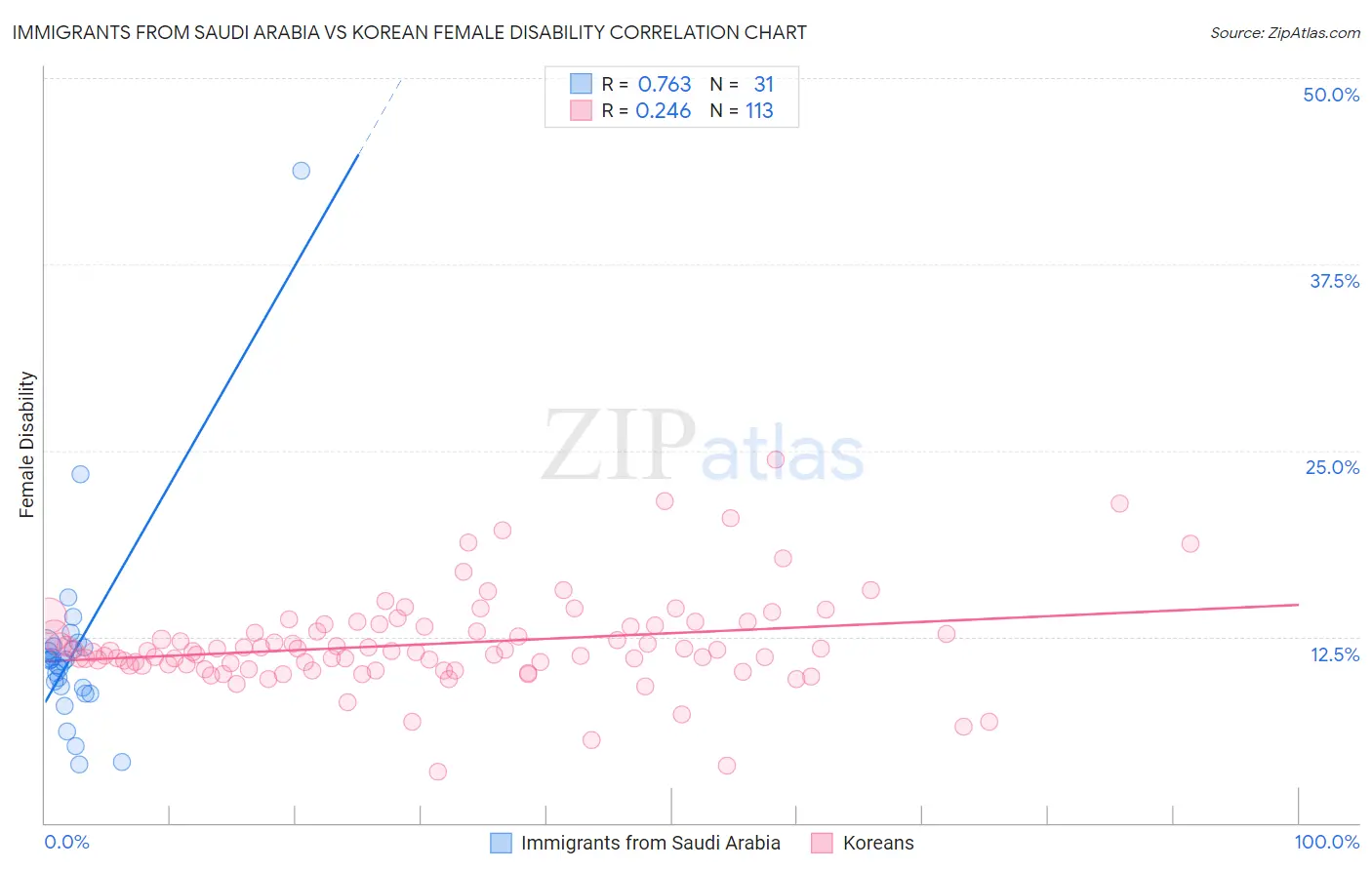Select the Koreans legend label

coord(878,843)
